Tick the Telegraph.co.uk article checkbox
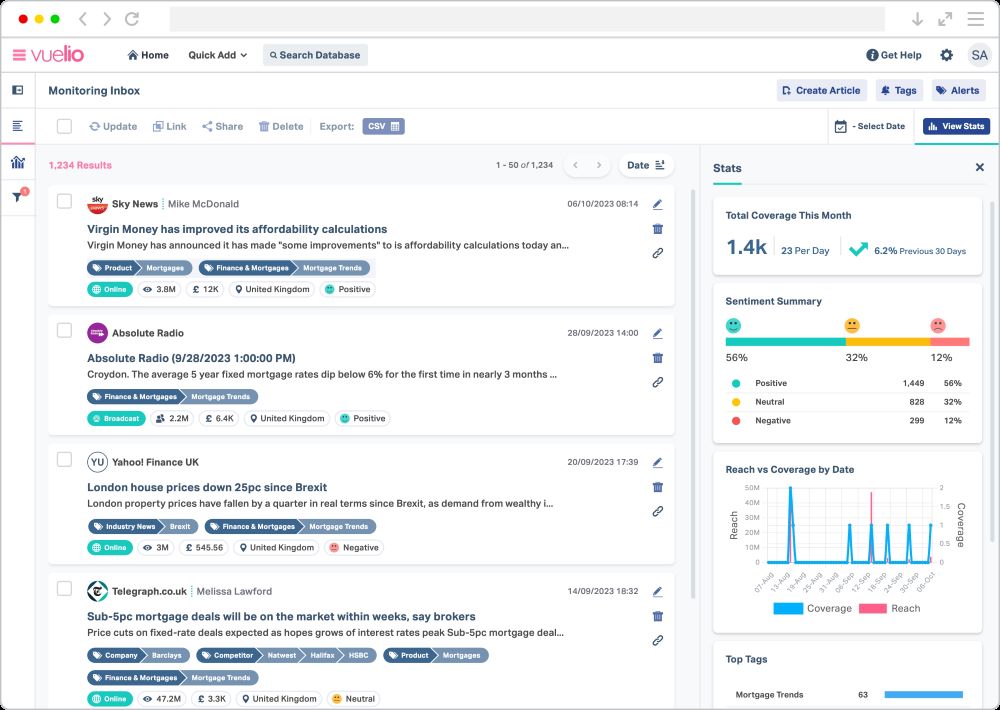The image size is (1000, 710). 64,589
